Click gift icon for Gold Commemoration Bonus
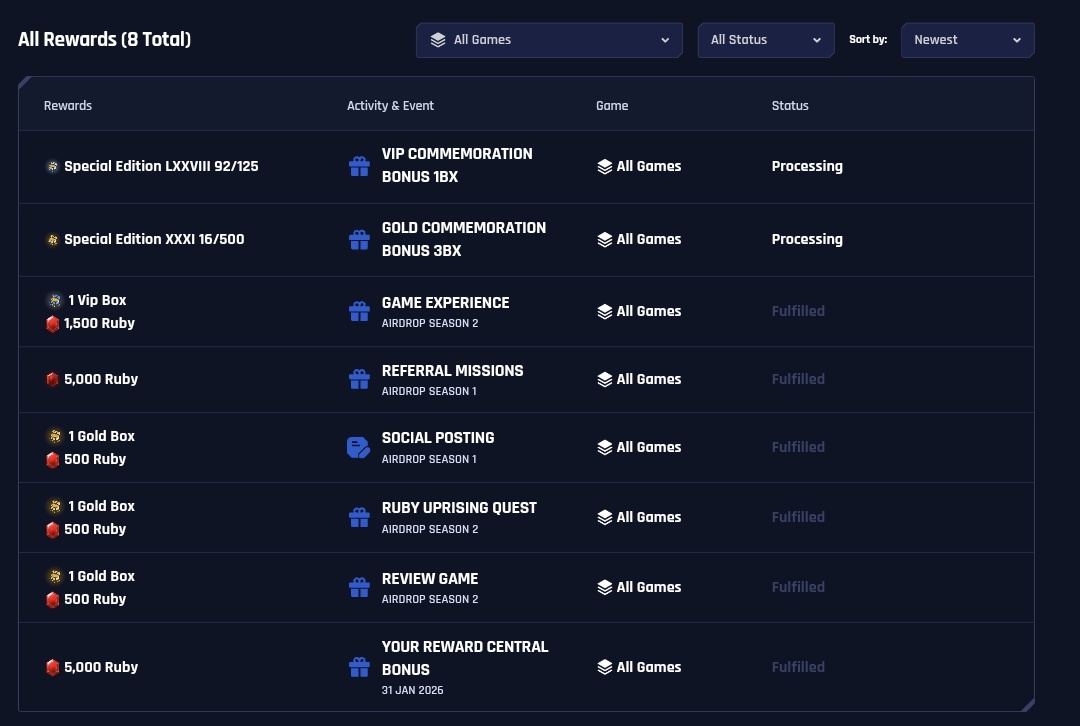The width and height of the screenshot is (1080, 726). [x=359, y=240]
